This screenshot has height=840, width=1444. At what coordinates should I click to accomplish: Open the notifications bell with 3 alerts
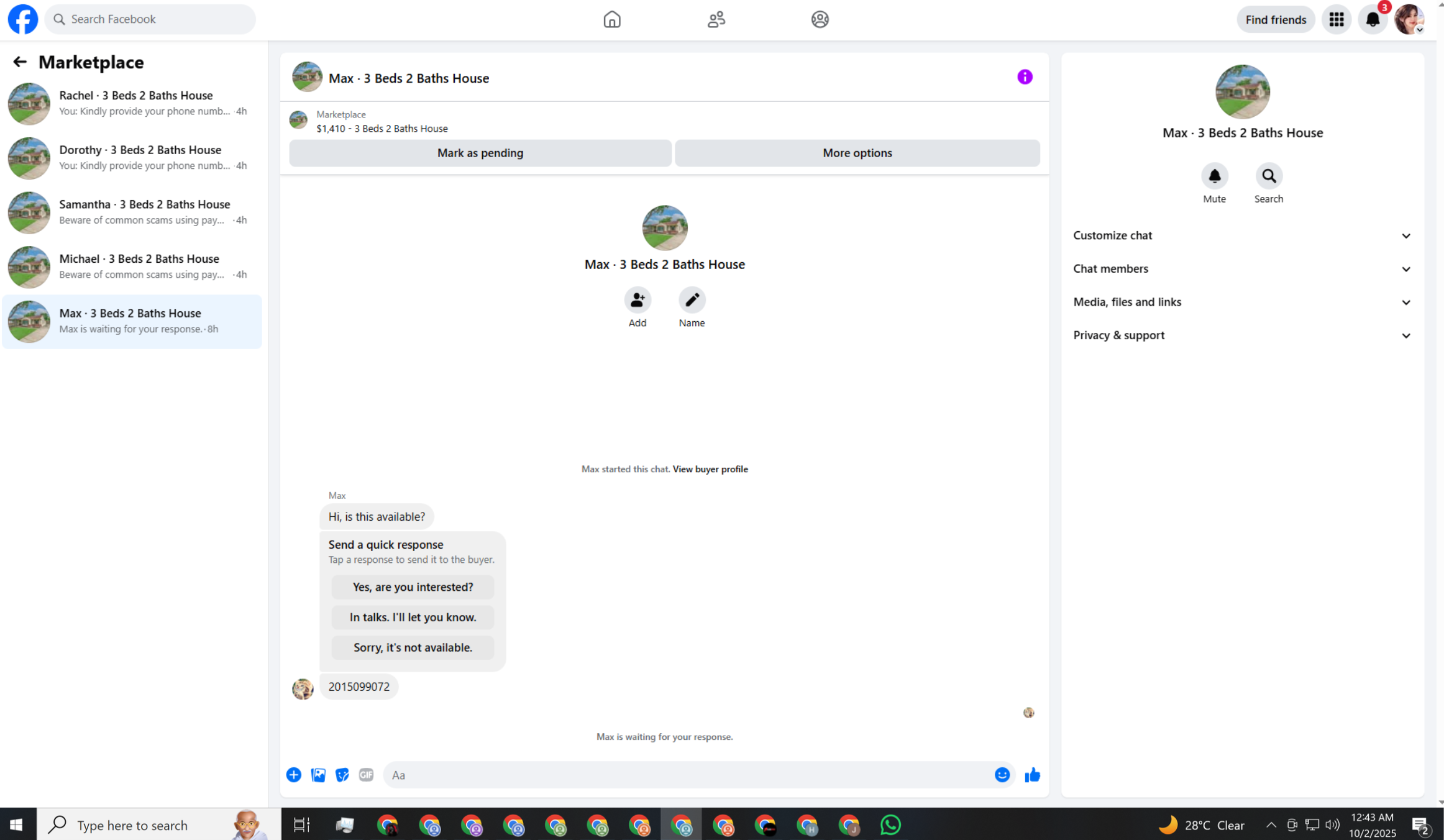click(1373, 19)
